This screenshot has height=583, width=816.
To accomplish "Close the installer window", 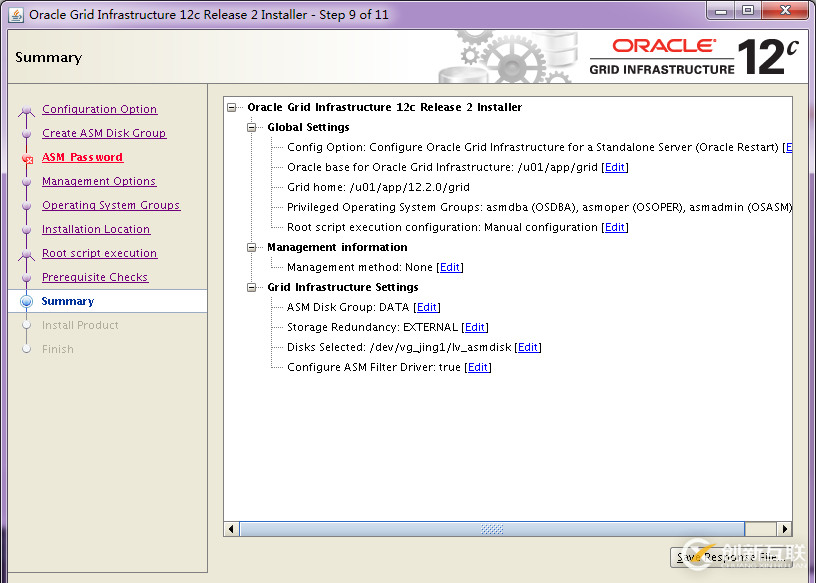I will tap(786, 11).
